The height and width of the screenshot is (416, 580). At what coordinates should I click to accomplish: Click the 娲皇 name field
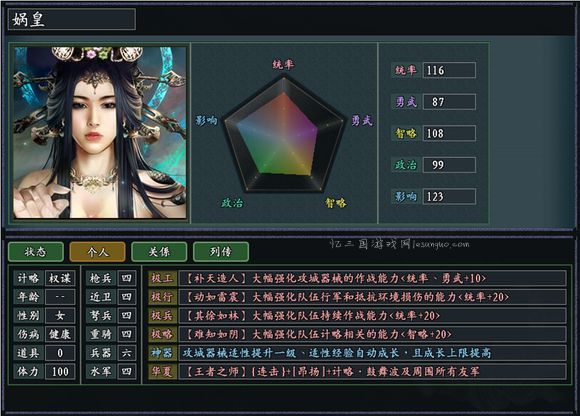(72, 19)
